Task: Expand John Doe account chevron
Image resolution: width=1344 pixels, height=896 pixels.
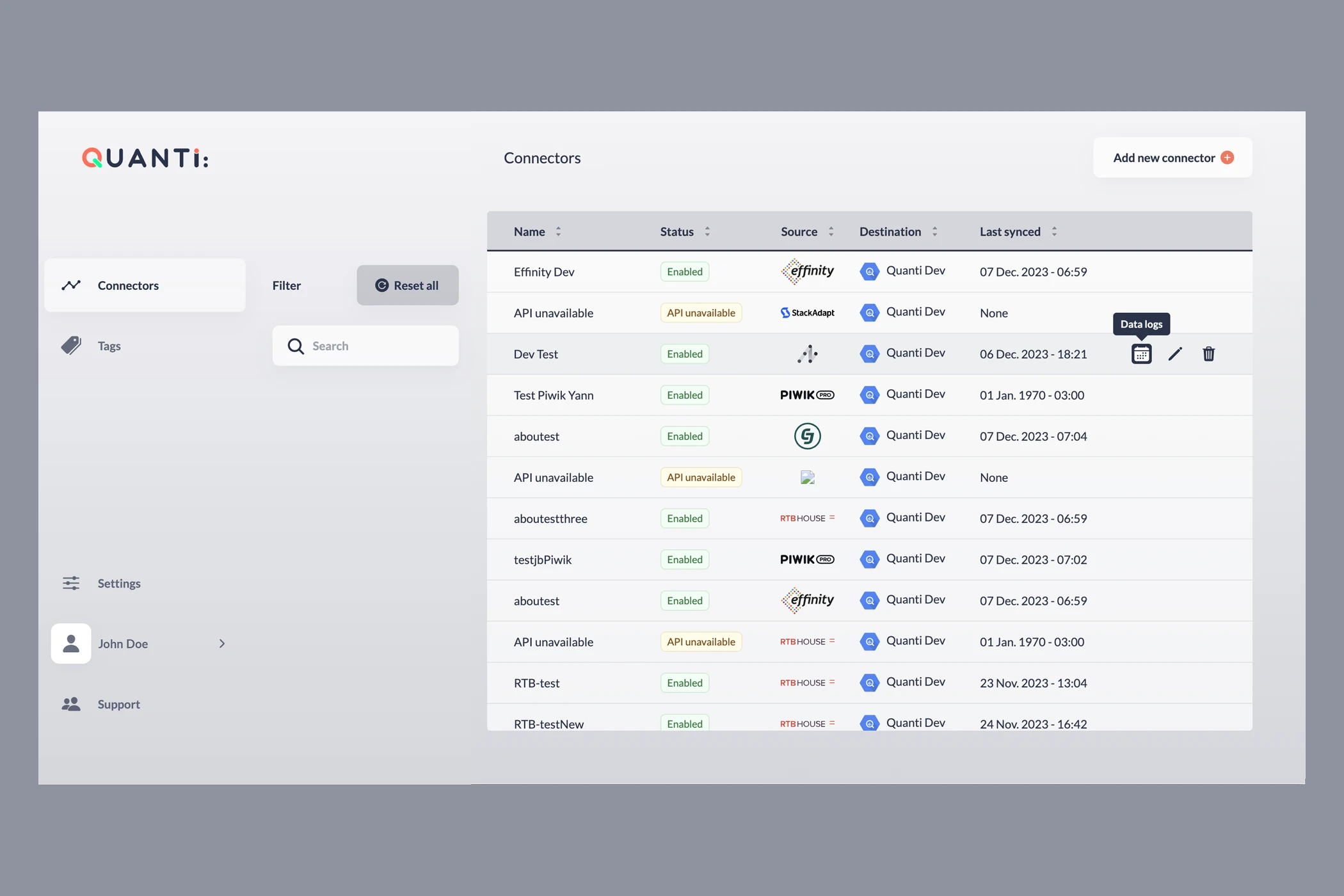Action: tap(222, 644)
